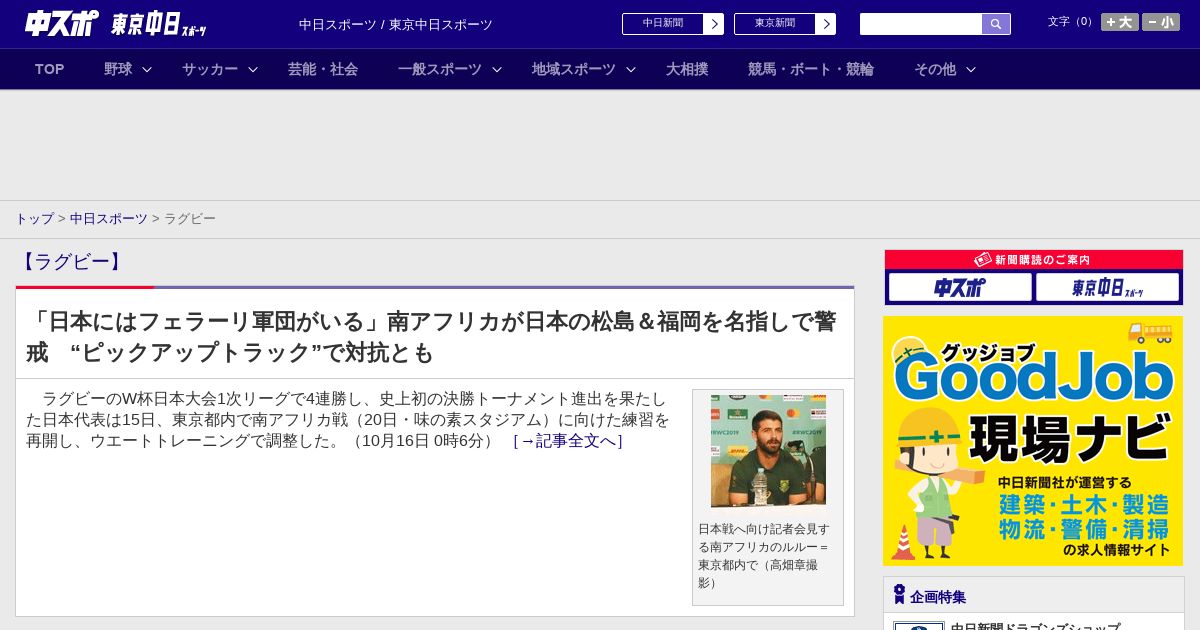Increase font size with 大 button
The width and height of the screenshot is (1200, 630).
(x=1119, y=22)
